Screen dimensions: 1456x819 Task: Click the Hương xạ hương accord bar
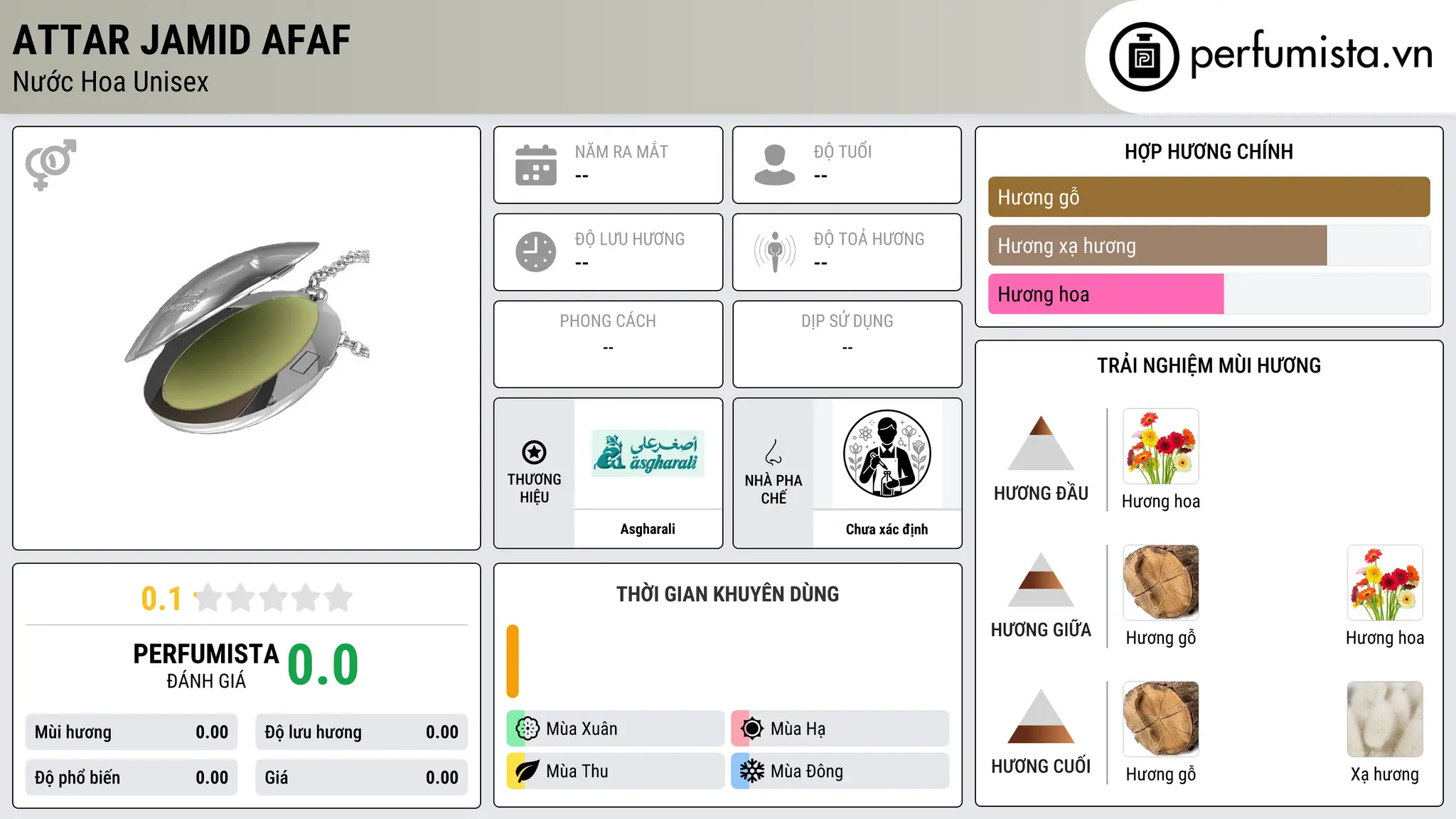(x=1157, y=246)
